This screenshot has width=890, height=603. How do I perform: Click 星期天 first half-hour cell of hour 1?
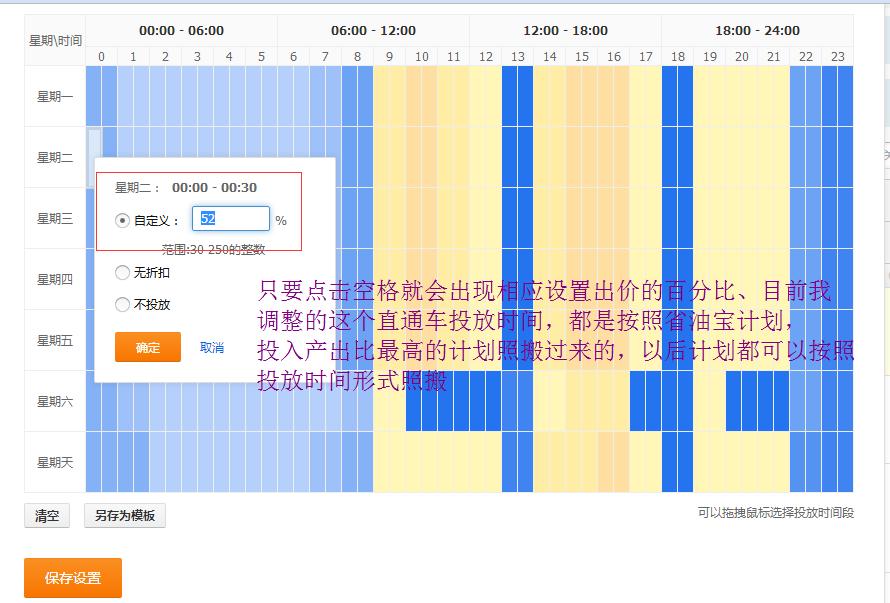point(125,462)
